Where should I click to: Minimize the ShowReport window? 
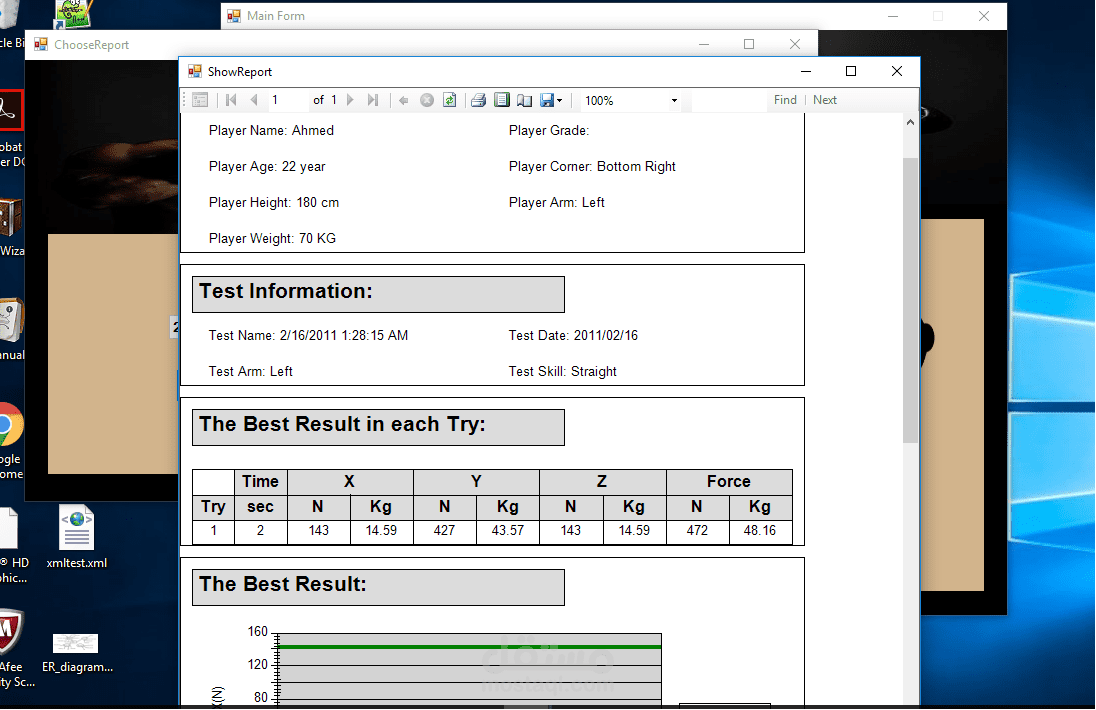click(x=805, y=71)
